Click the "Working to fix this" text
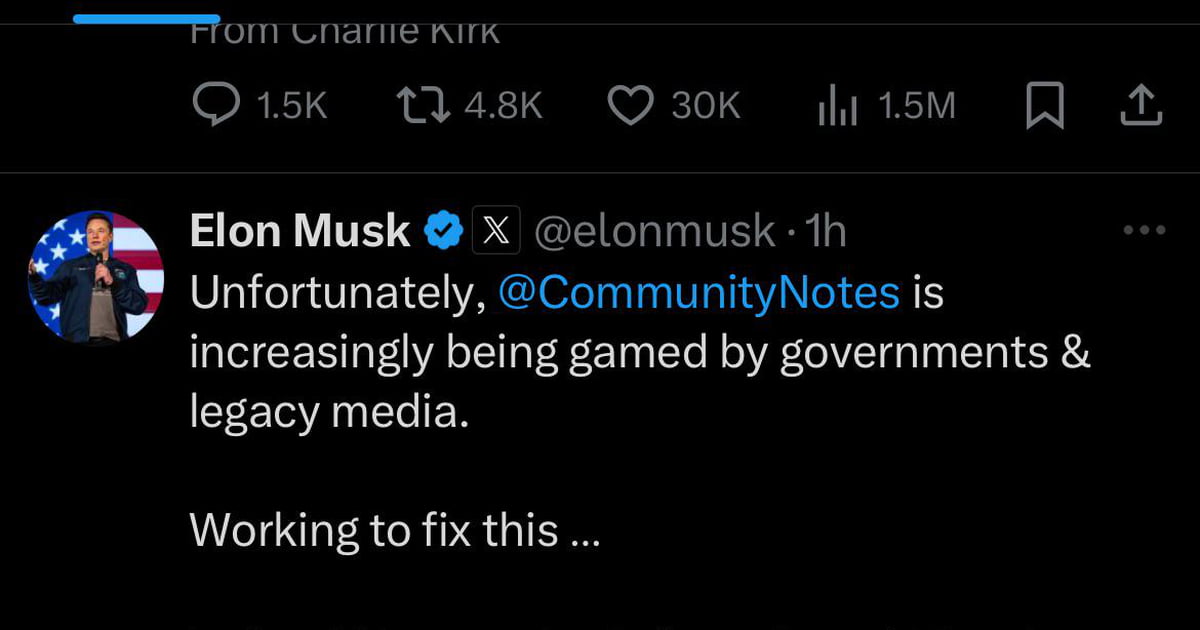Viewport: 1200px width, 630px height. [x=394, y=530]
